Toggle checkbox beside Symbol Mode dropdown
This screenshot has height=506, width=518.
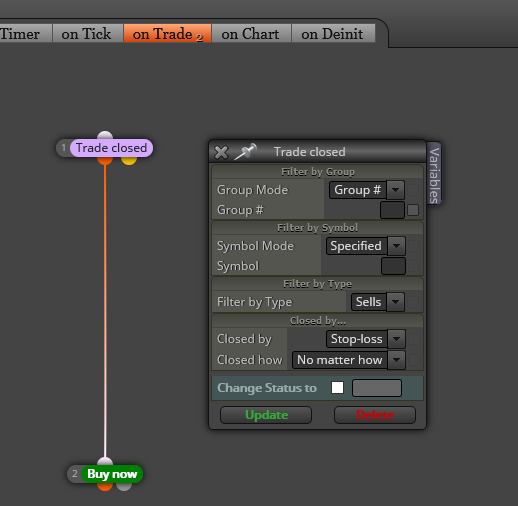click(x=414, y=246)
